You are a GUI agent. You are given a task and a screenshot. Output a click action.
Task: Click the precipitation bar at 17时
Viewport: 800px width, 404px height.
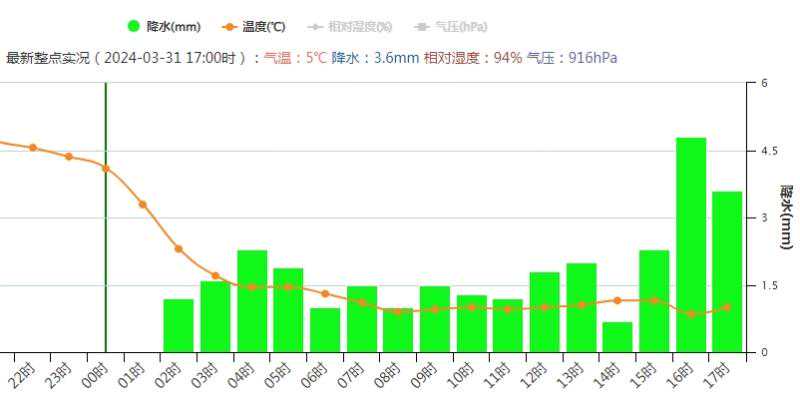click(x=727, y=272)
